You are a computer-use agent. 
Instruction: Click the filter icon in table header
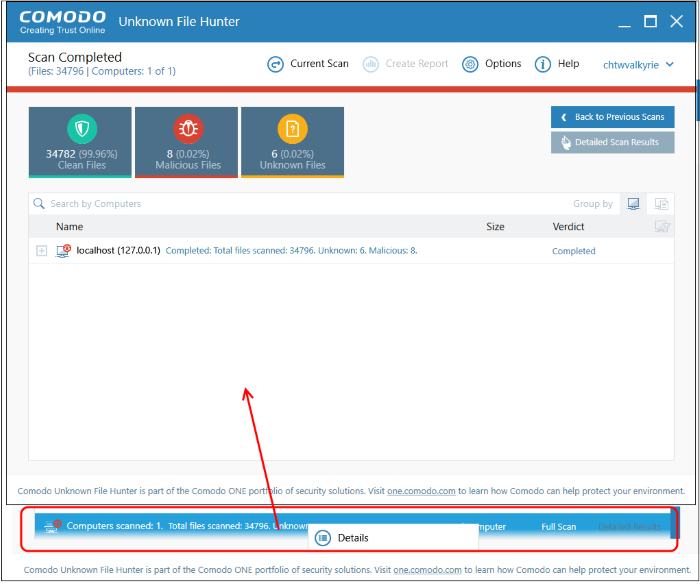pos(662,227)
